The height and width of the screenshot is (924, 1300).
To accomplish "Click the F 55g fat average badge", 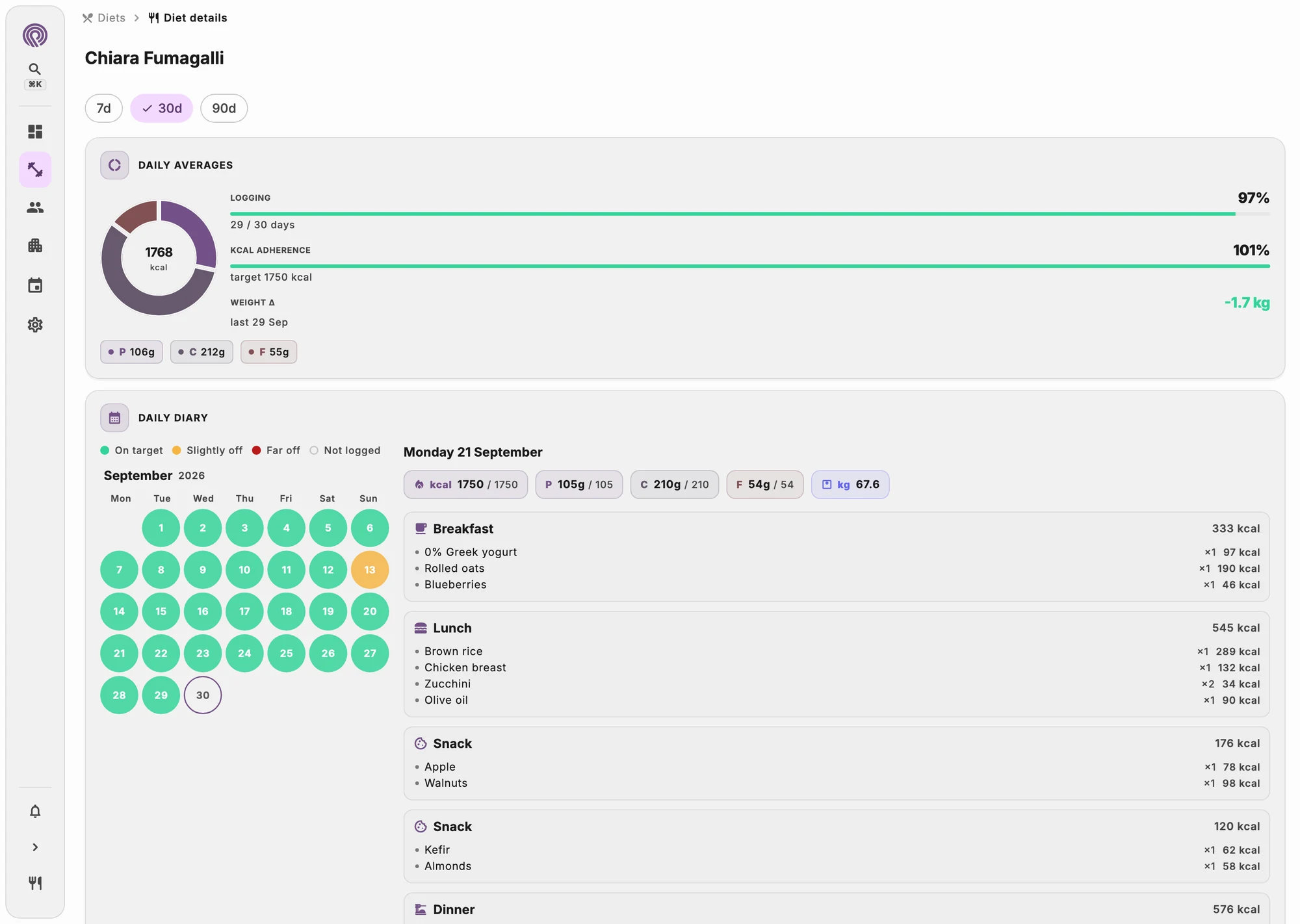I will (x=269, y=352).
